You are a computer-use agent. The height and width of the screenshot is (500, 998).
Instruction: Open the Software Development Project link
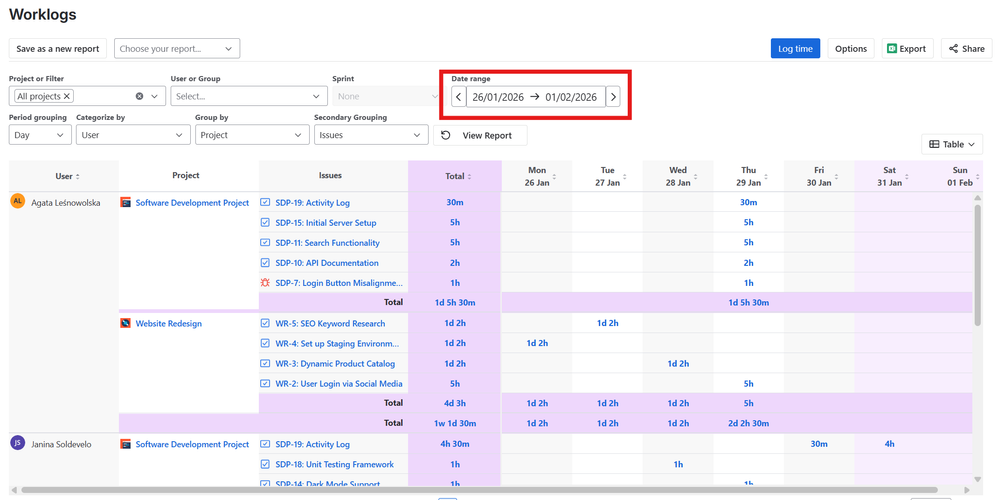192,203
